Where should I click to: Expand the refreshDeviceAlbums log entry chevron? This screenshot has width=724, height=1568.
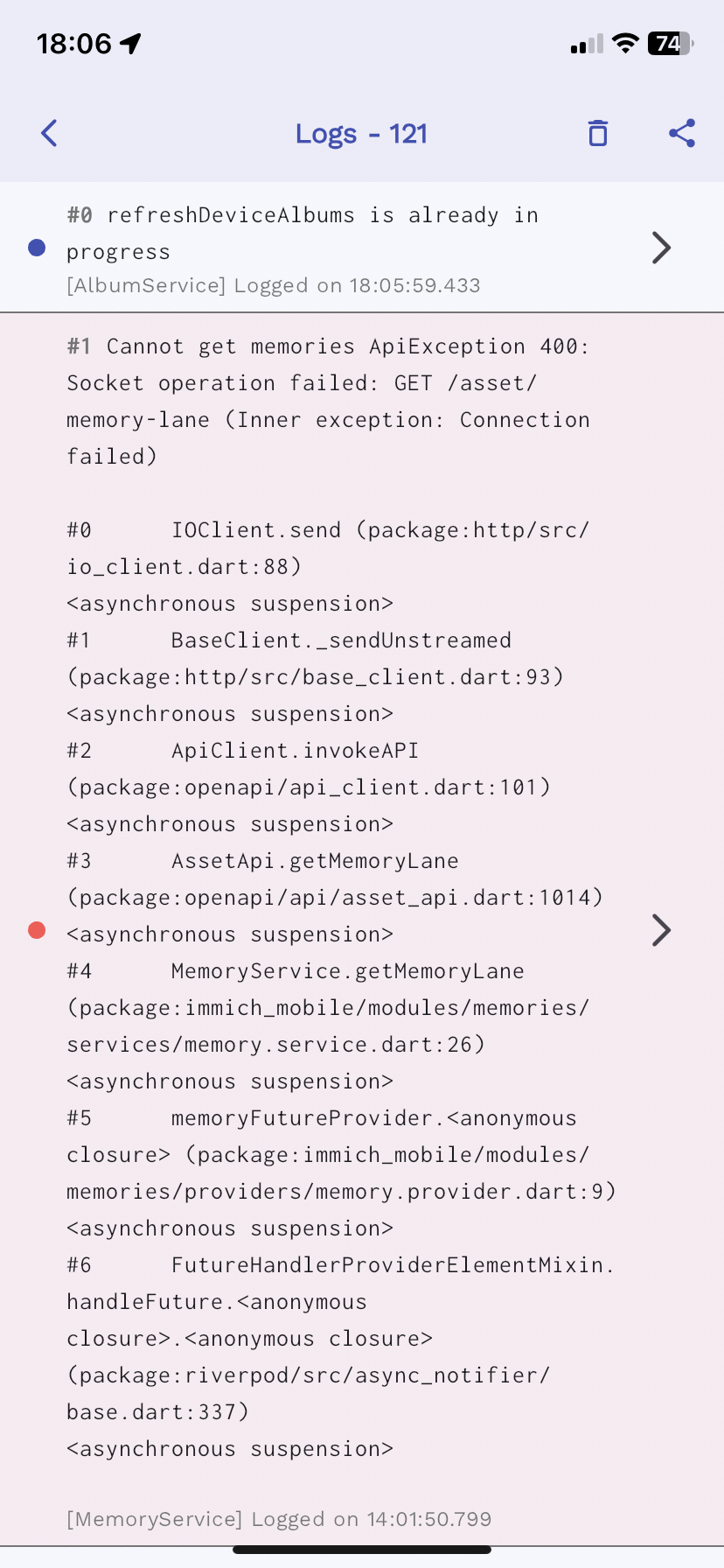click(661, 248)
